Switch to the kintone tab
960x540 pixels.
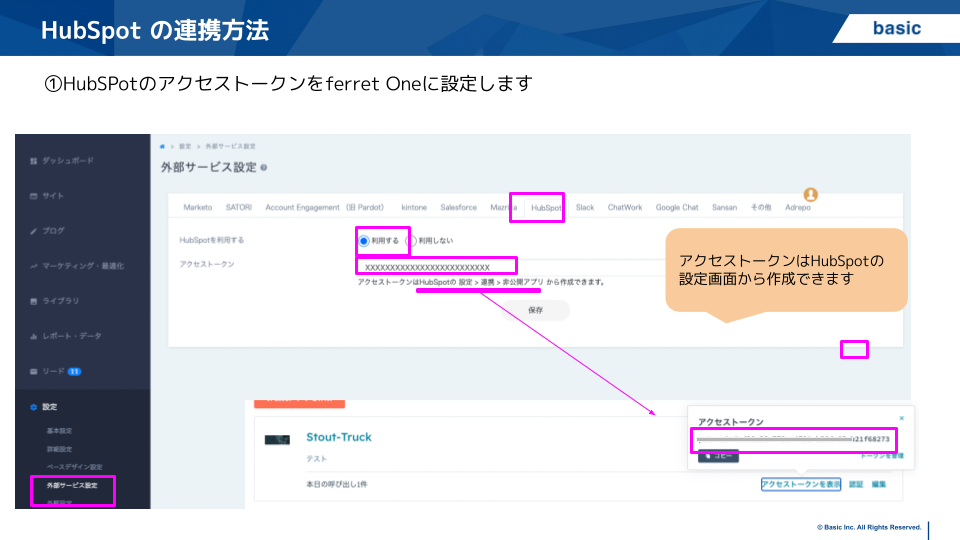414,208
